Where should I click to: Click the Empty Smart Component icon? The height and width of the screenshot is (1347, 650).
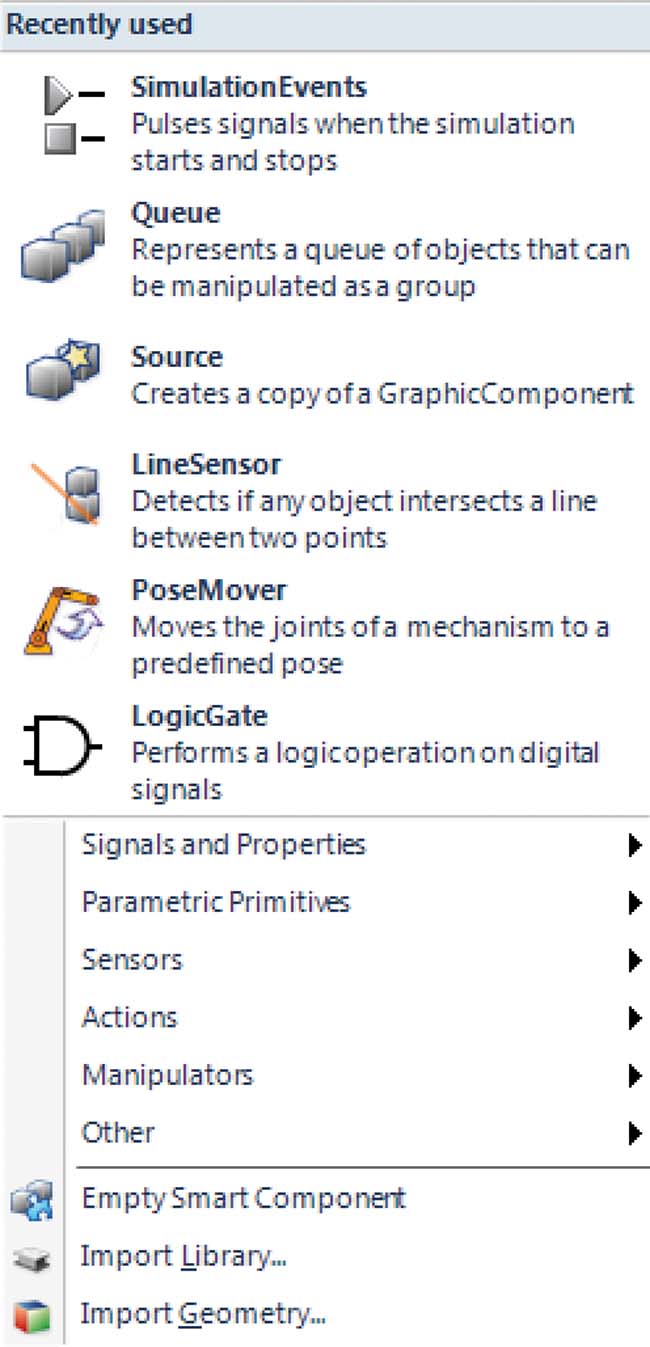click(31, 1200)
